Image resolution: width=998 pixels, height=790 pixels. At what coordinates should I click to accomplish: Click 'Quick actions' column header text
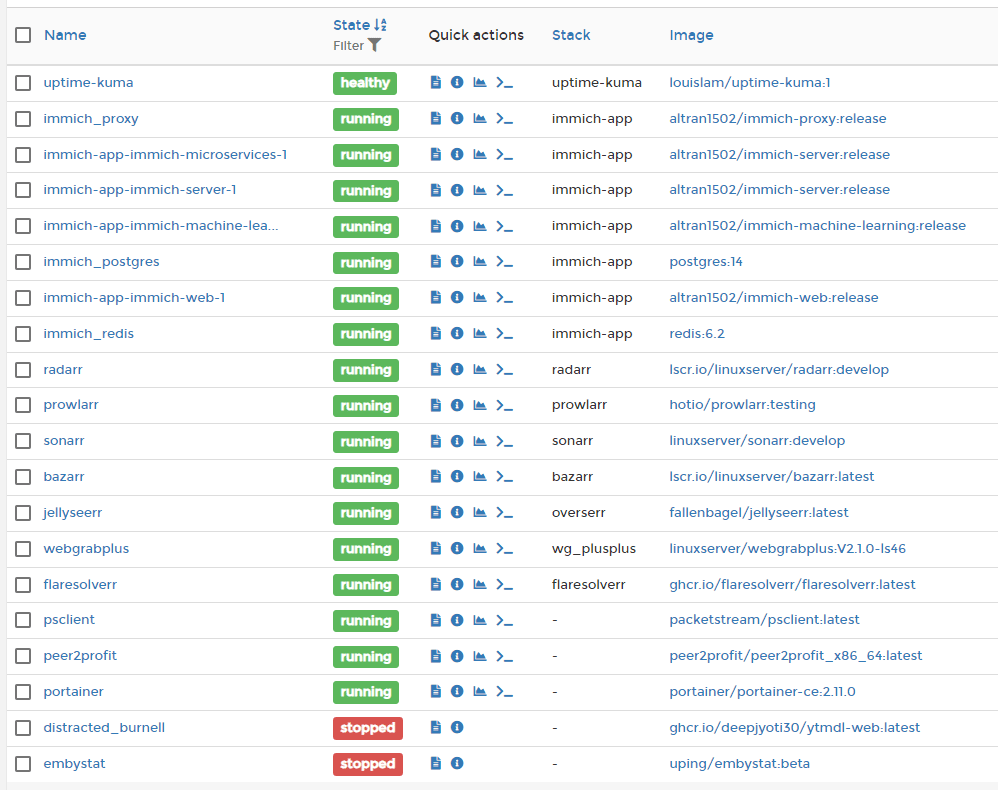(476, 35)
